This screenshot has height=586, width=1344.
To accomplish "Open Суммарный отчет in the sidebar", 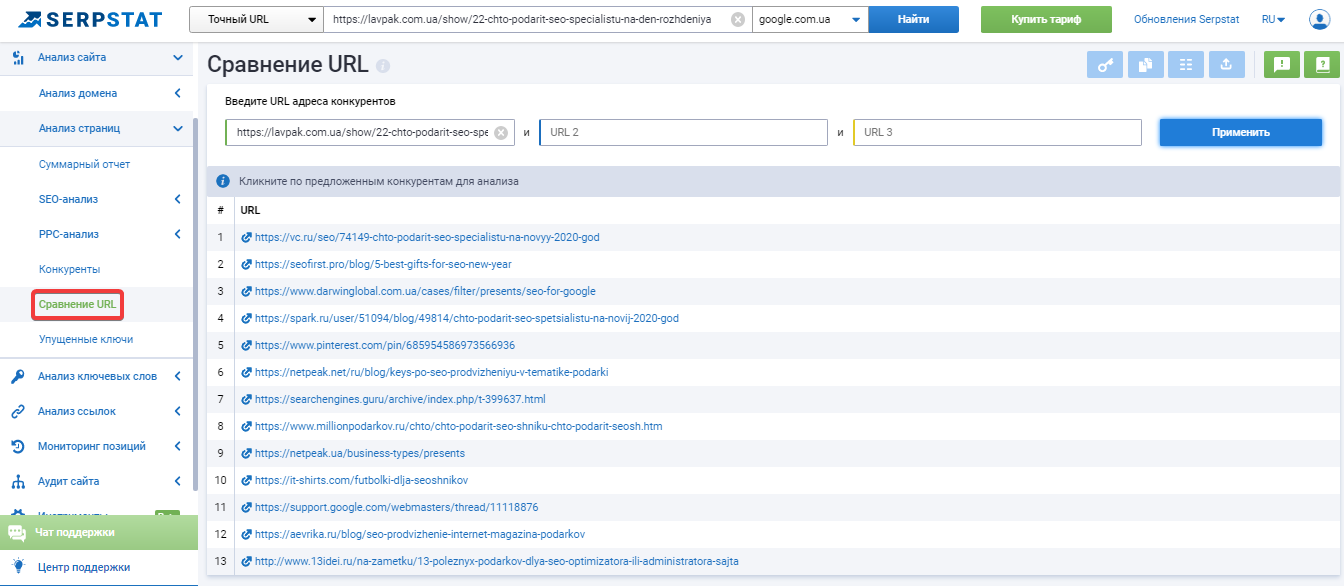I will coord(84,164).
